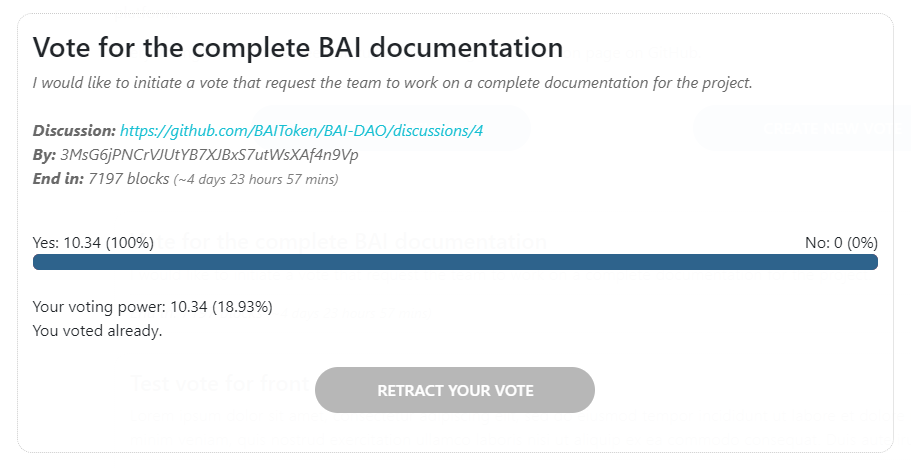Click the faded proposal title behind the vote bar
911x469 pixels.
(x=400, y=241)
